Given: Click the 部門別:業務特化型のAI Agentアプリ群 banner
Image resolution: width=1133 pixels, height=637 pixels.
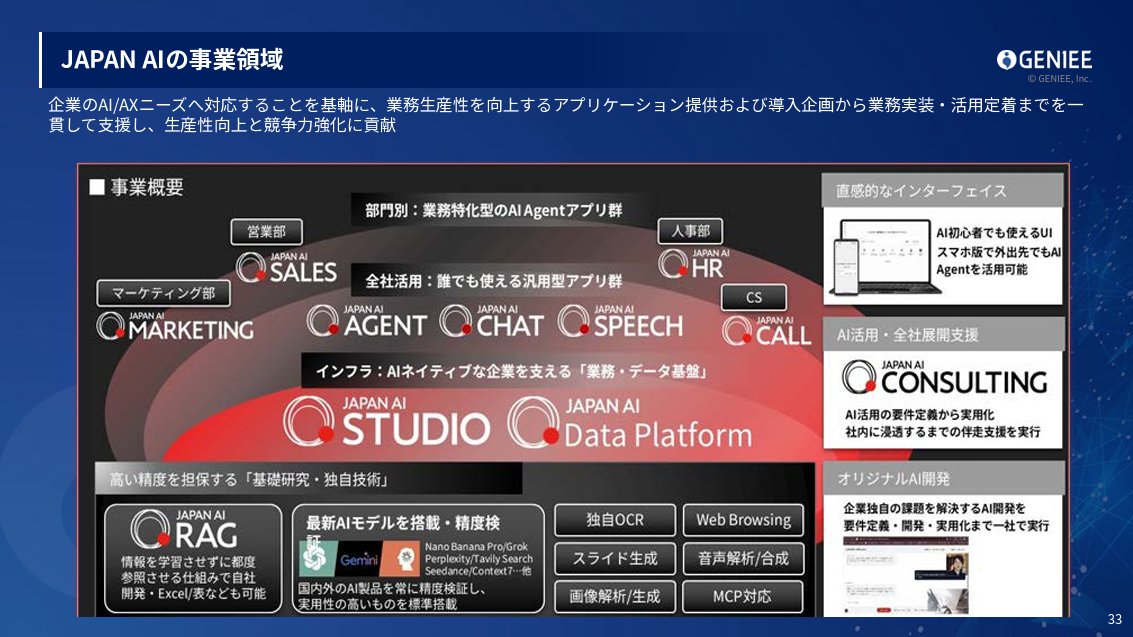Looking at the screenshot, I should coord(494,210).
